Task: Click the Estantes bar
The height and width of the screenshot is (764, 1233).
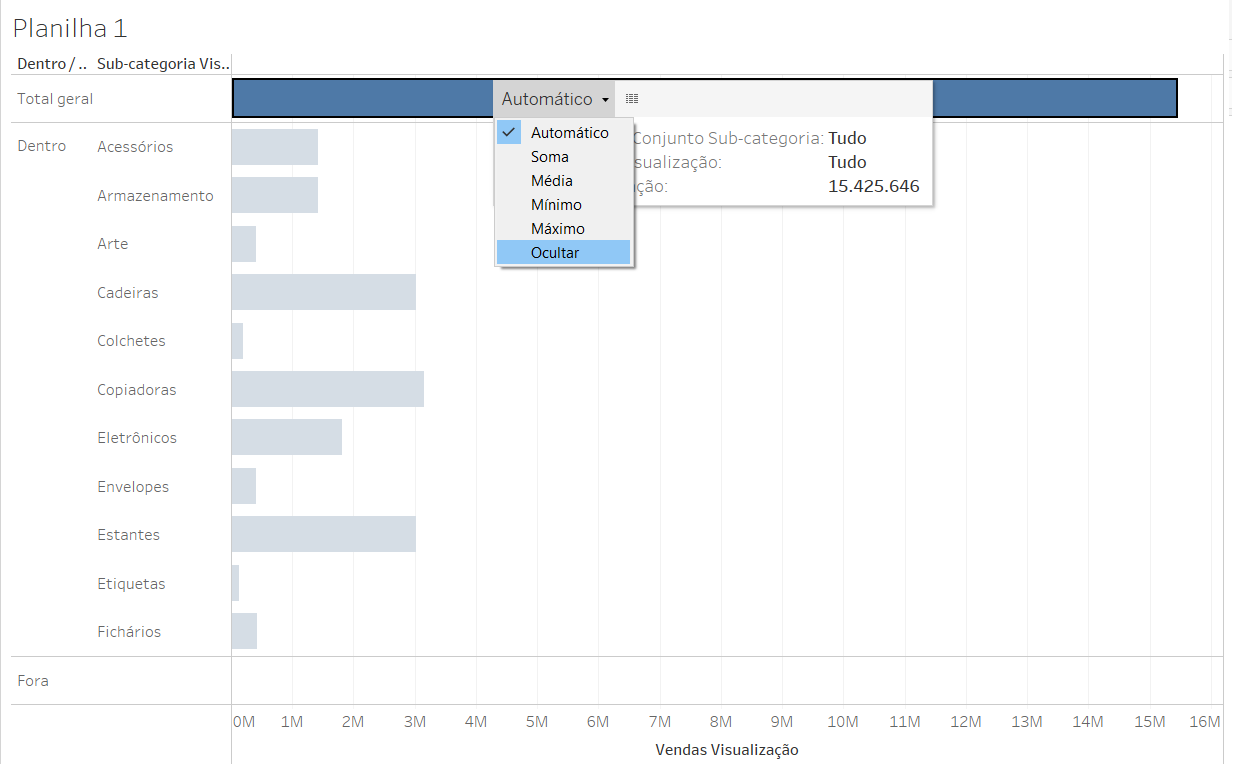Action: (324, 534)
